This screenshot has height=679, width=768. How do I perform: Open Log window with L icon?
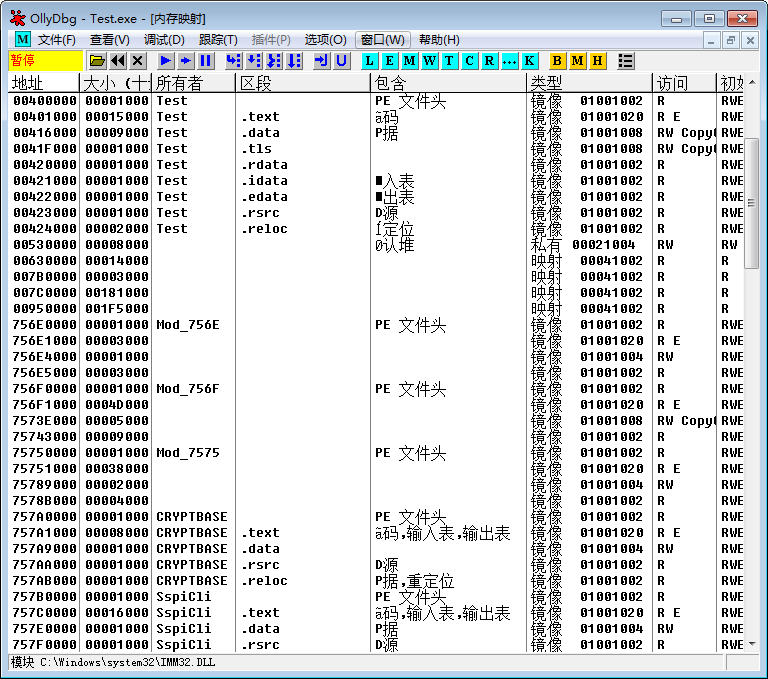coord(369,61)
